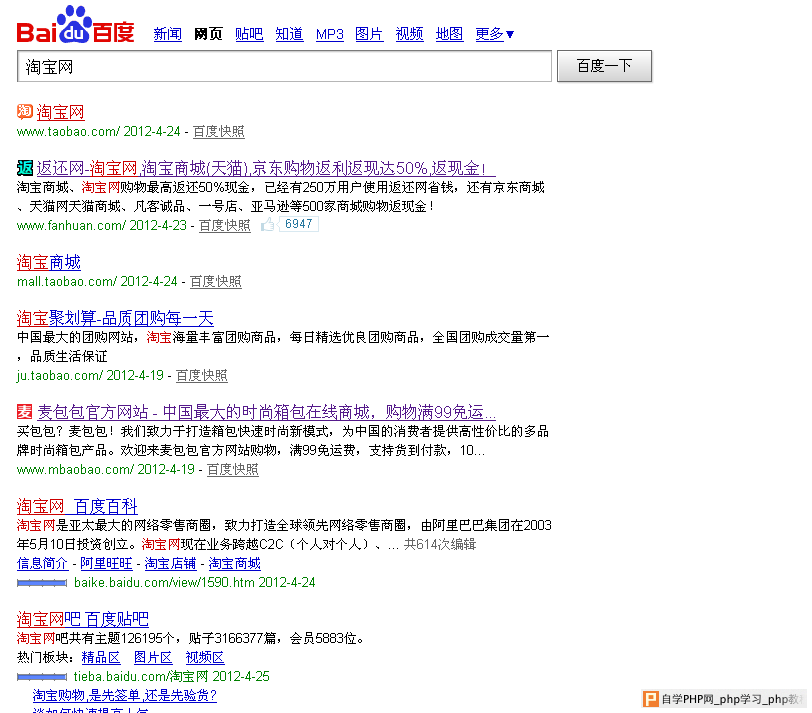Click the 麦 favicon of the mbaobao result
The height and width of the screenshot is (713, 812).
[x=25, y=412]
